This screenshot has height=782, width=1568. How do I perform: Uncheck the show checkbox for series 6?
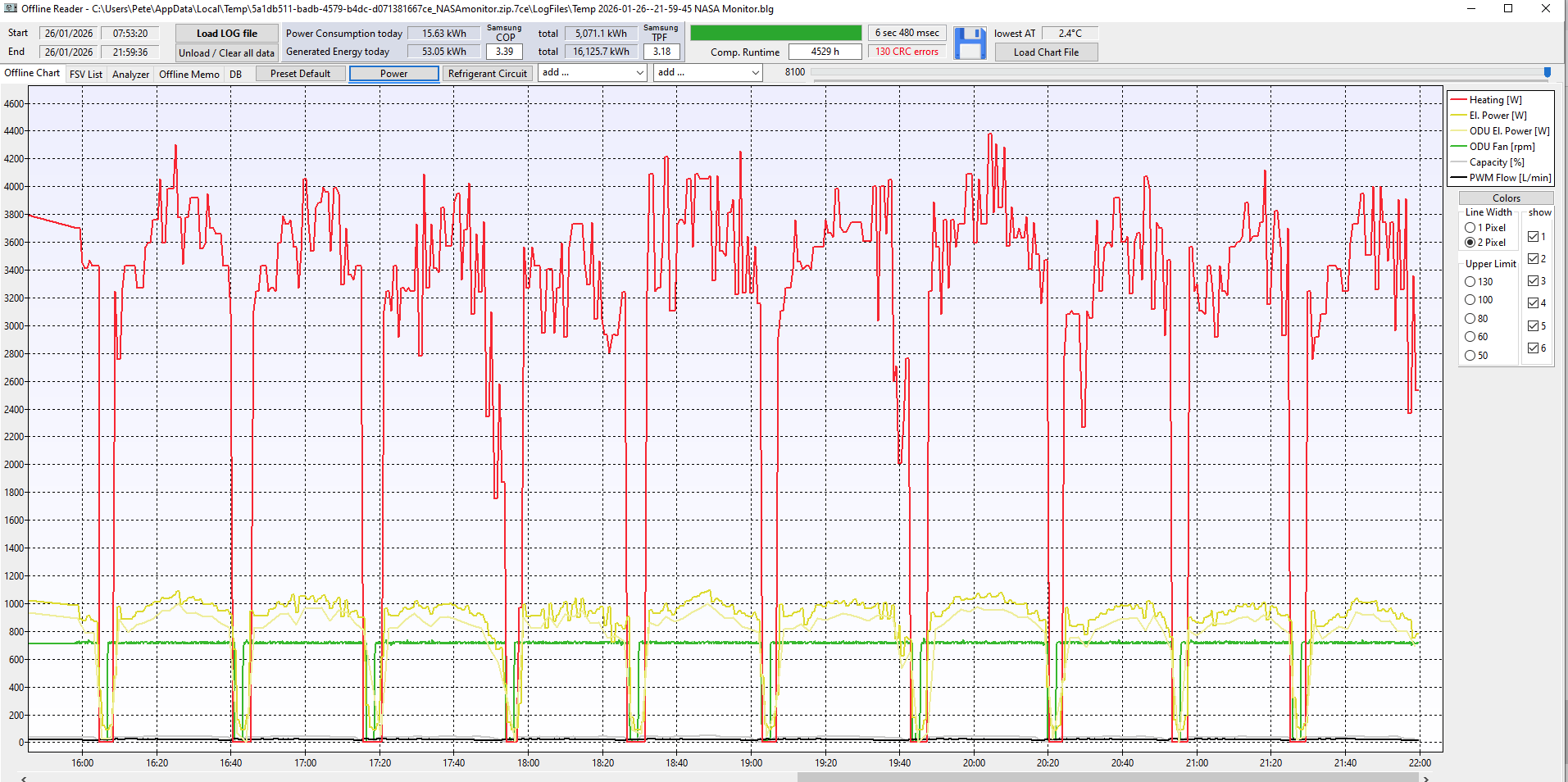[x=1533, y=348]
